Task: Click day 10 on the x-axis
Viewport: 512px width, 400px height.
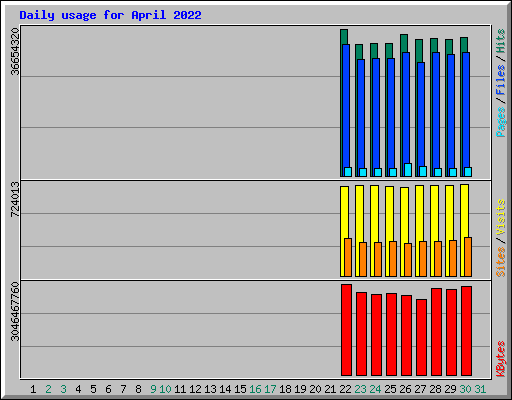Action: (x=165, y=389)
